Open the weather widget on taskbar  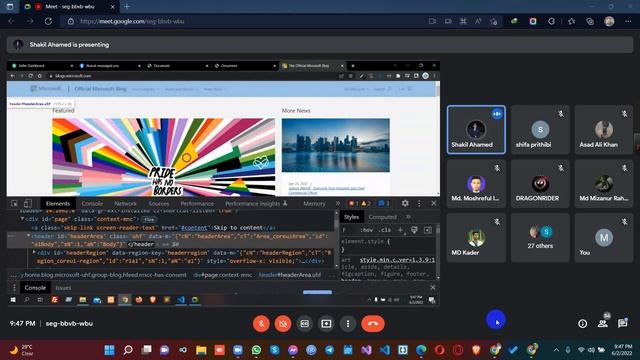click(22, 350)
